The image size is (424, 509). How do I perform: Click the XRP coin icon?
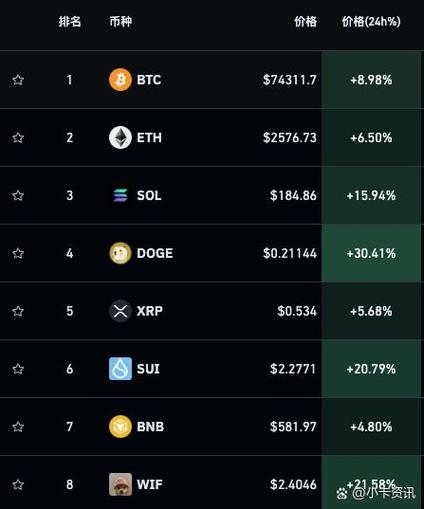click(120, 311)
